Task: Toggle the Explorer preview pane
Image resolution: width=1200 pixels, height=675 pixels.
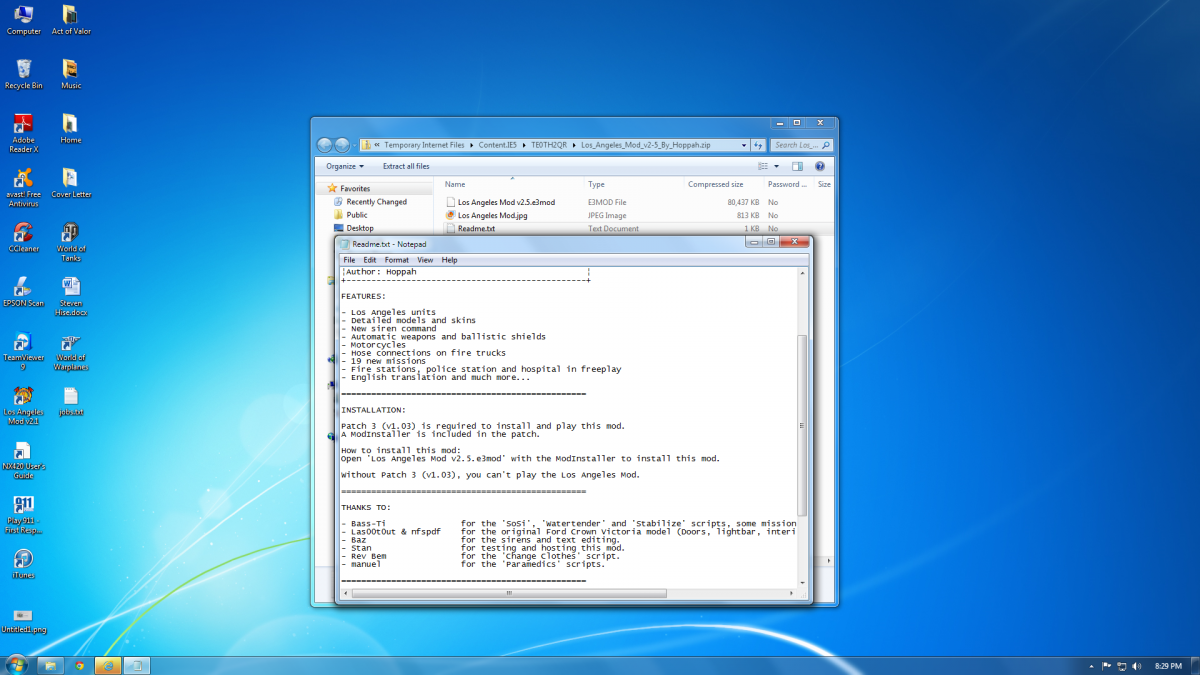Action: click(x=797, y=166)
